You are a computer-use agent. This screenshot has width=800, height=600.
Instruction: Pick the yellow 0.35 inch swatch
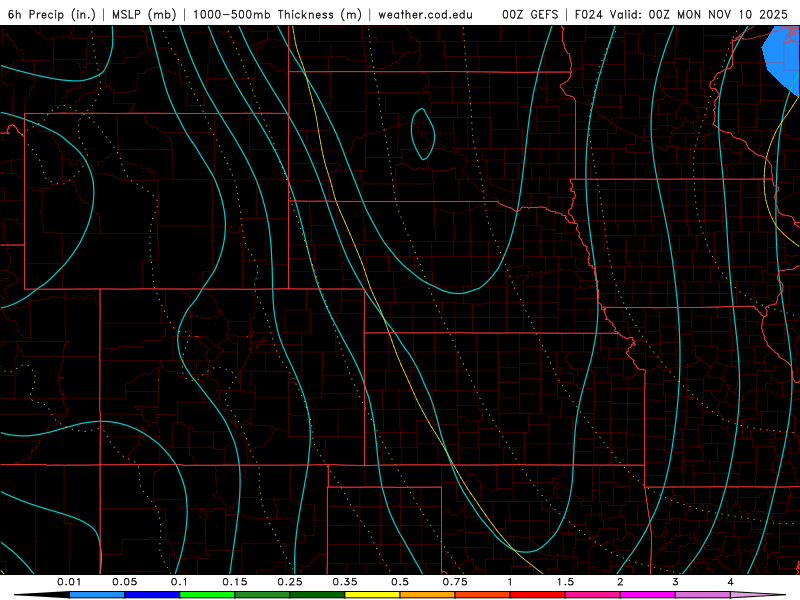tap(372, 595)
